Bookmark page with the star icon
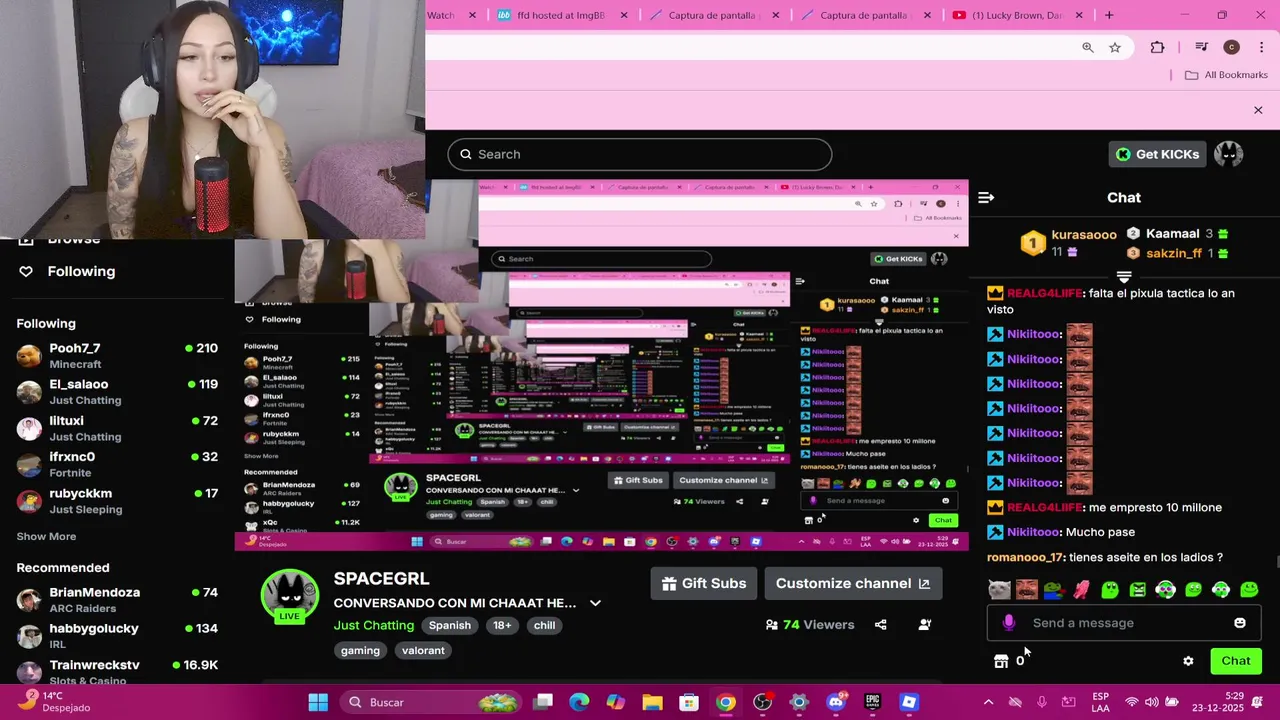The width and height of the screenshot is (1280, 720). [1114, 47]
